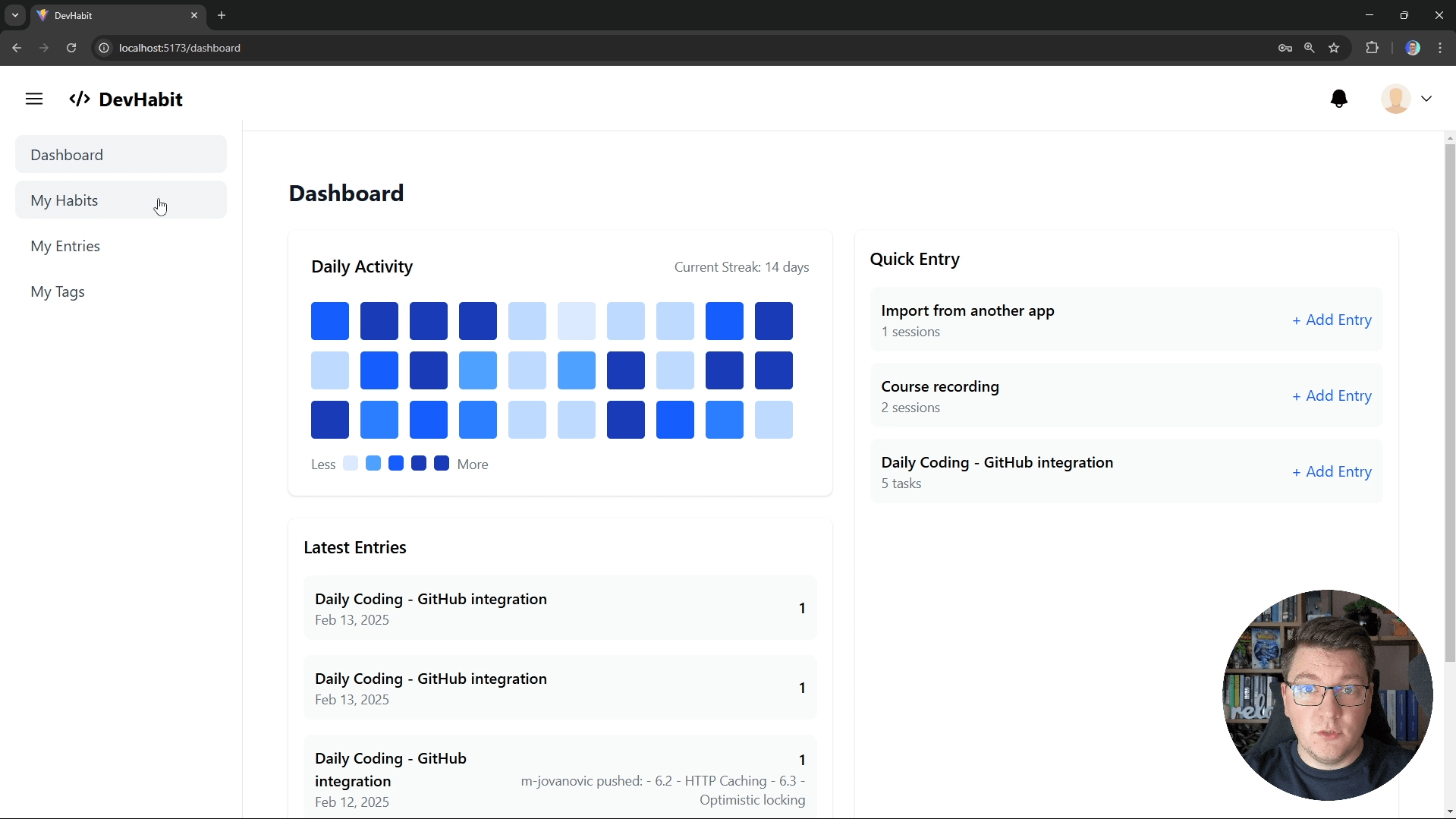Image resolution: width=1456 pixels, height=819 pixels.
Task: Click the DevHabit code logo icon
Action: [x=80, y=99]
